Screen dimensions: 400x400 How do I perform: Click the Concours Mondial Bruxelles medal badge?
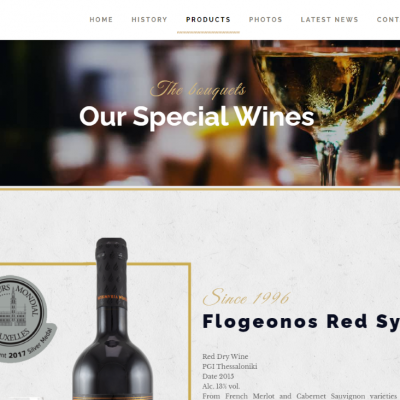coord(21,317)
